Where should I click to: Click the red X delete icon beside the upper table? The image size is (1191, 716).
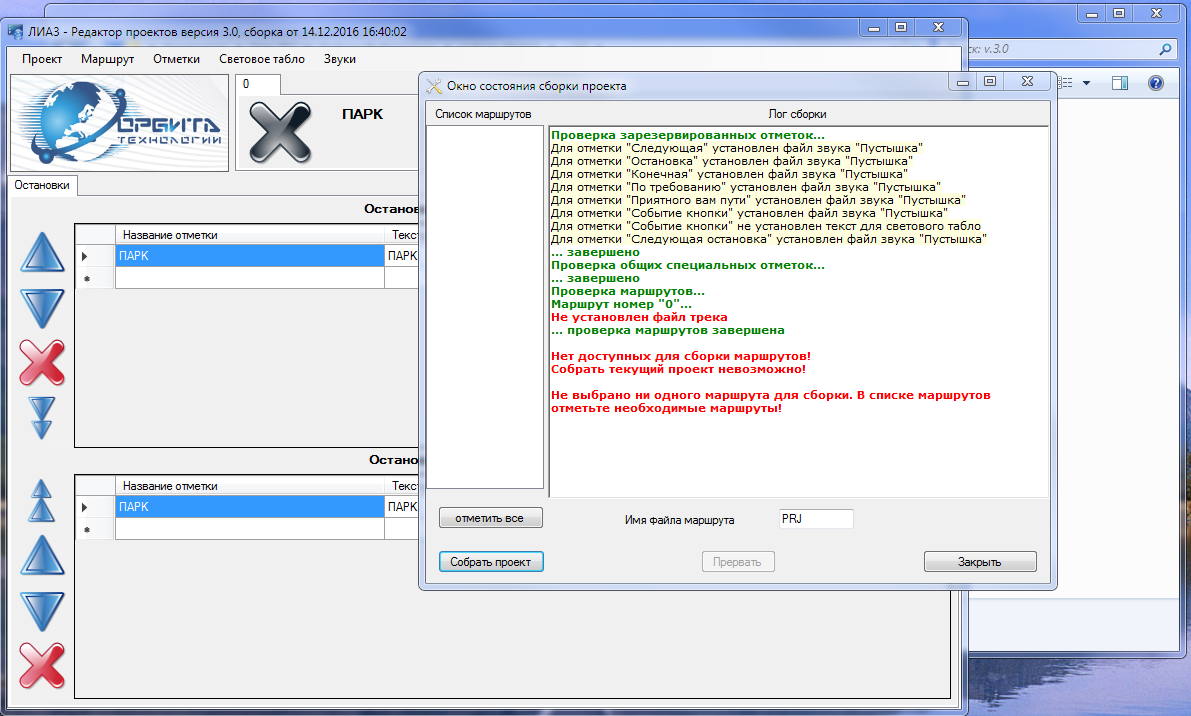pyautogui.click(x=42, y=362)
